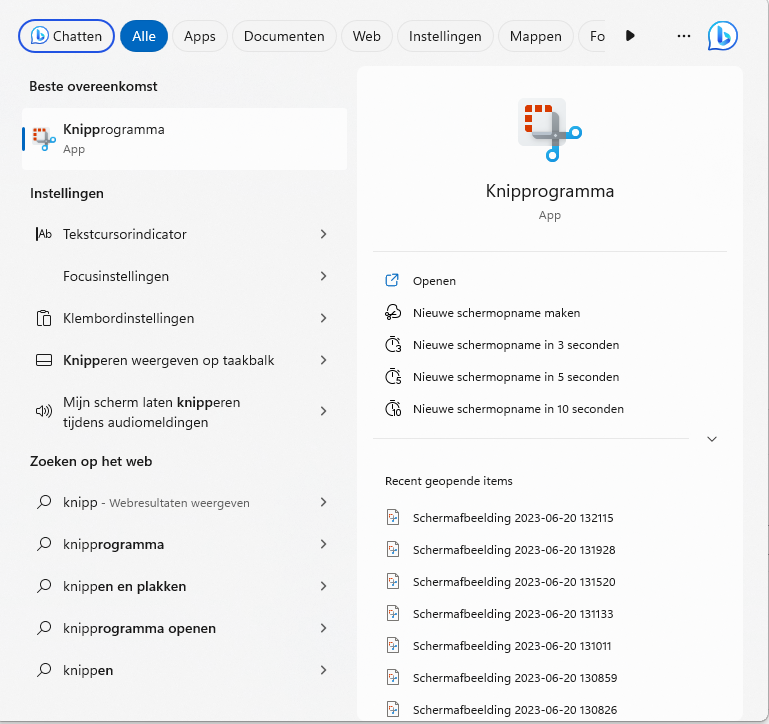
Task: Select the Knipprogramma best match result
Action: pyautogui.click(x=184, y=139)
